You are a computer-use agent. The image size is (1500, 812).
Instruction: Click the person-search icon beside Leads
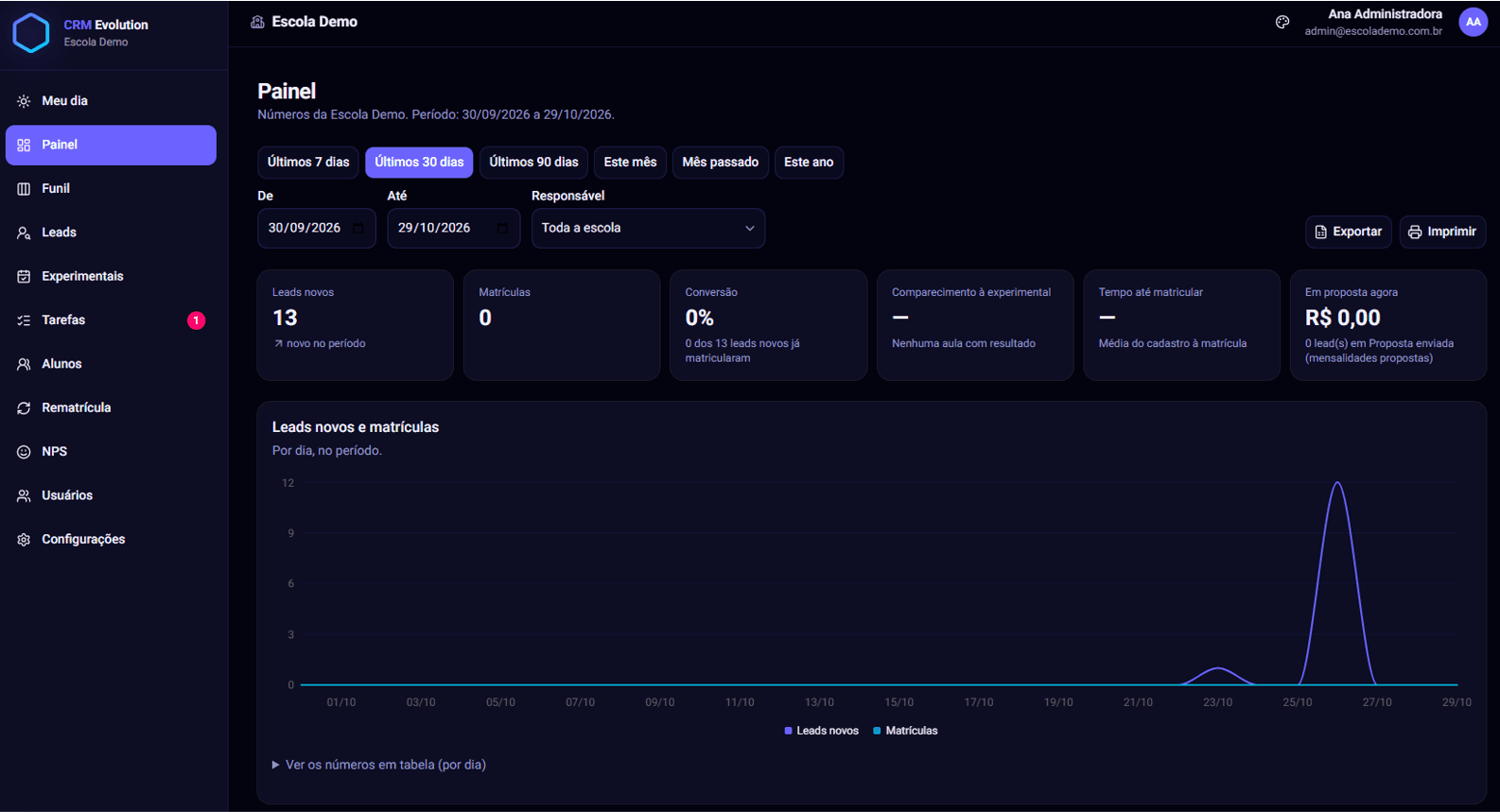tap(24, 233)
